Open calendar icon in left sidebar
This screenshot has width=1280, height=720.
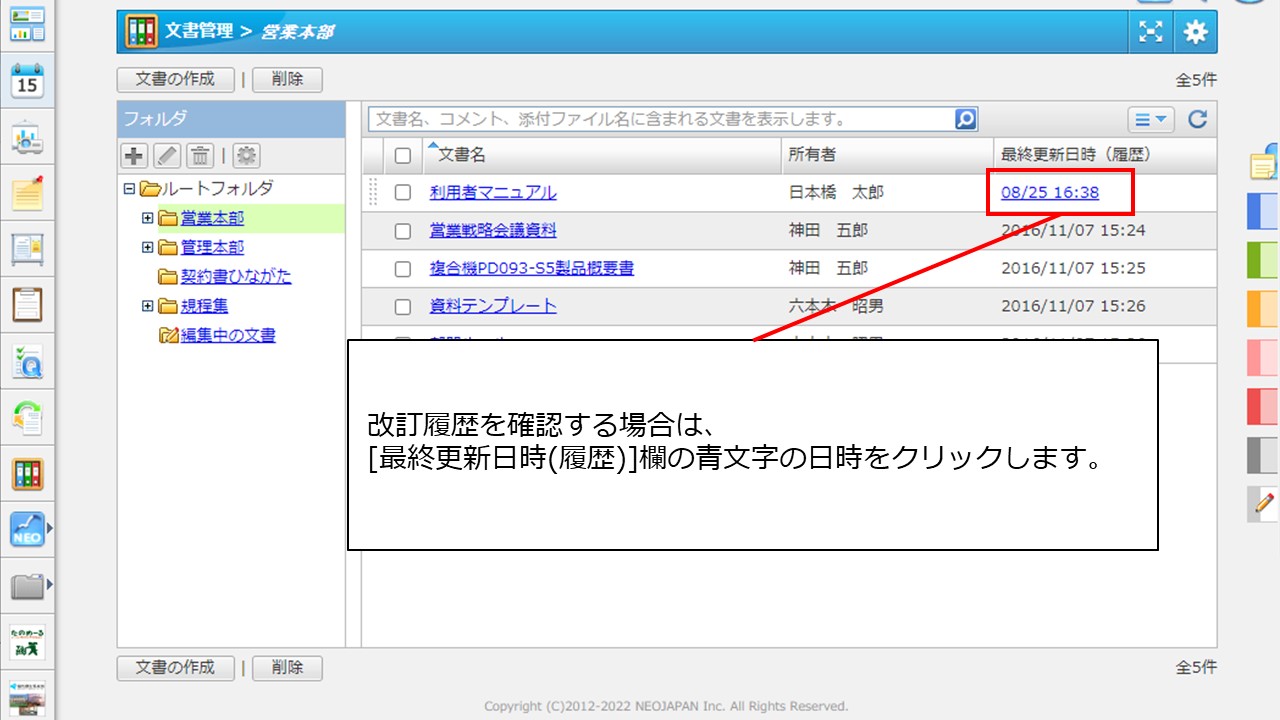(27, 82)
